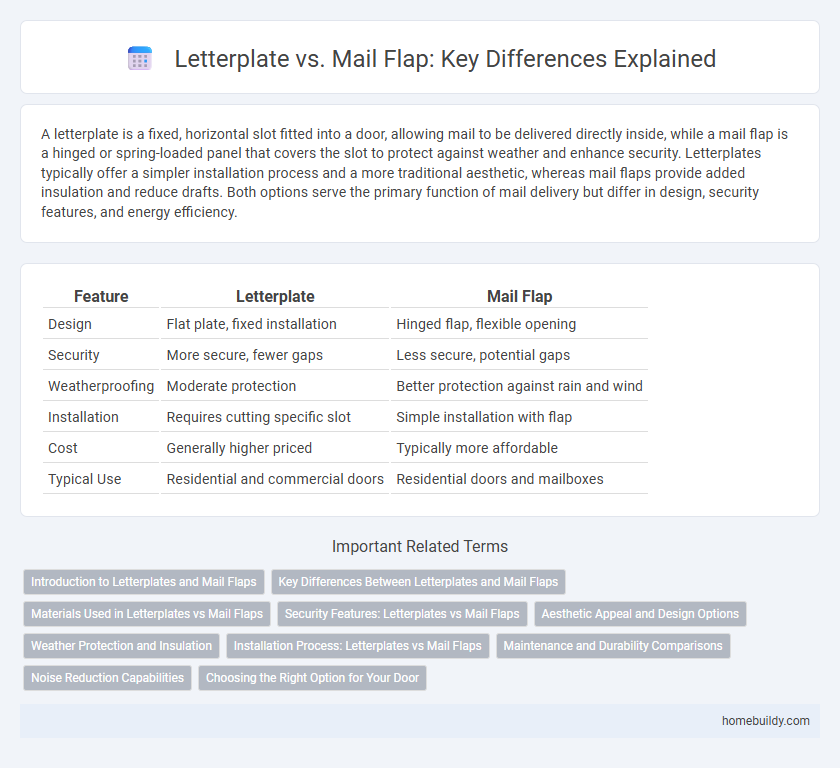
Task: Select the 'Mail Flap' column header
Action: tap(520, 296)
